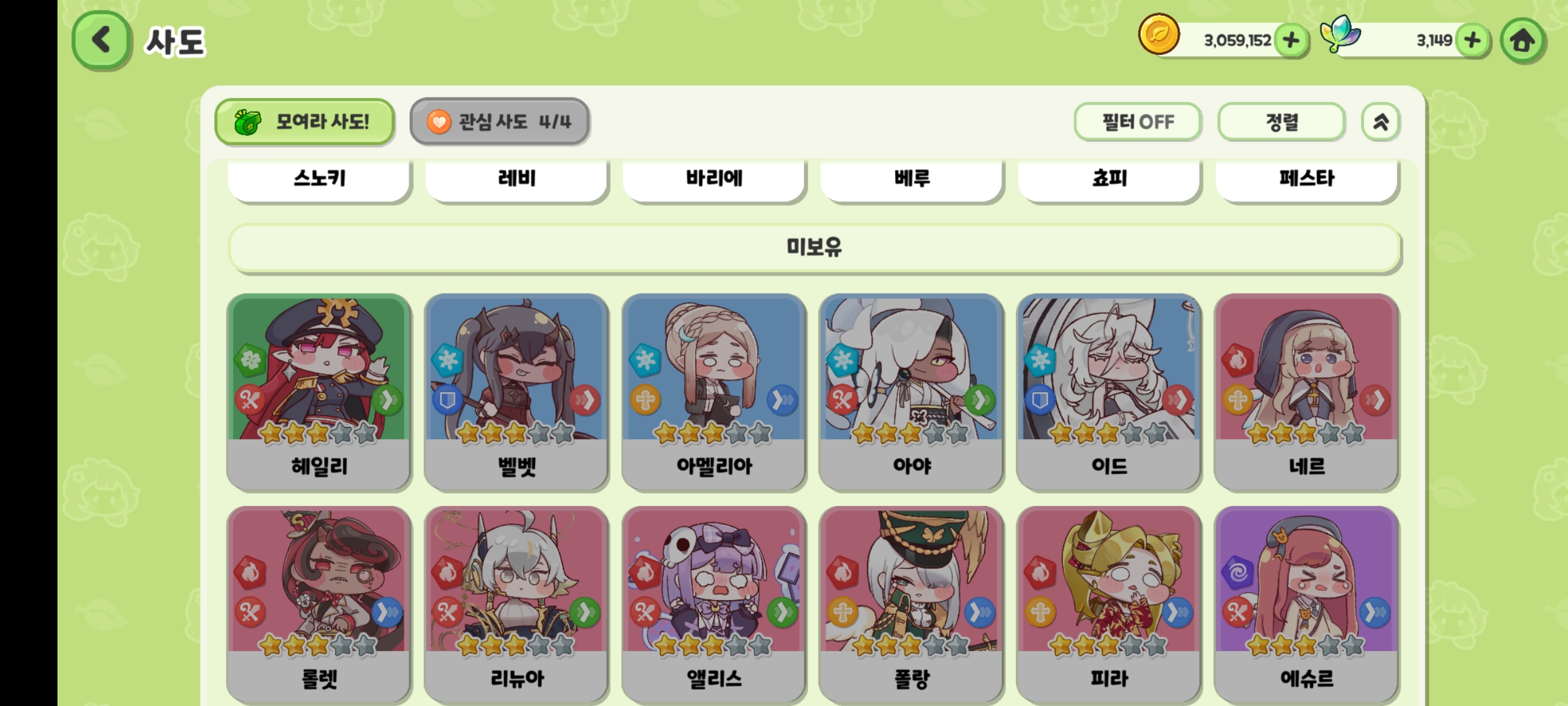Click the gold coin currency icon

[1158, 34]
